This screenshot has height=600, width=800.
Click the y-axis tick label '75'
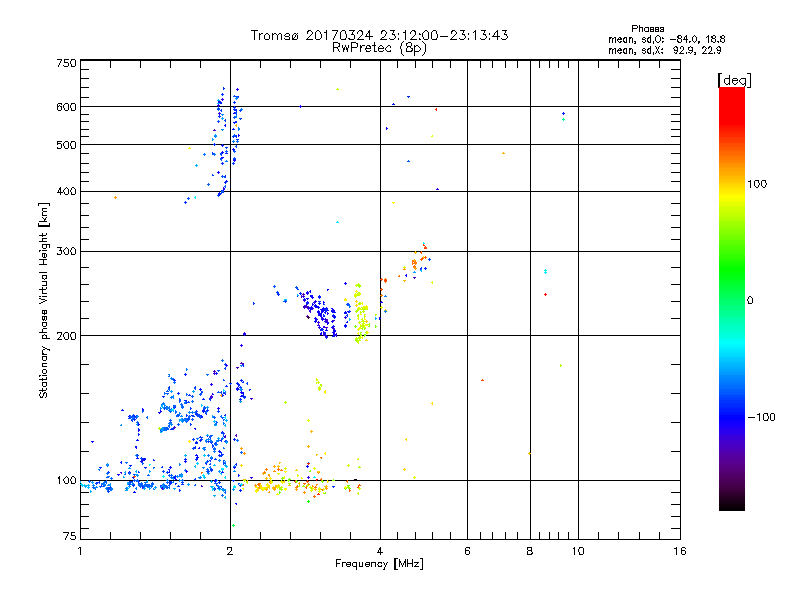pos(70,536)
